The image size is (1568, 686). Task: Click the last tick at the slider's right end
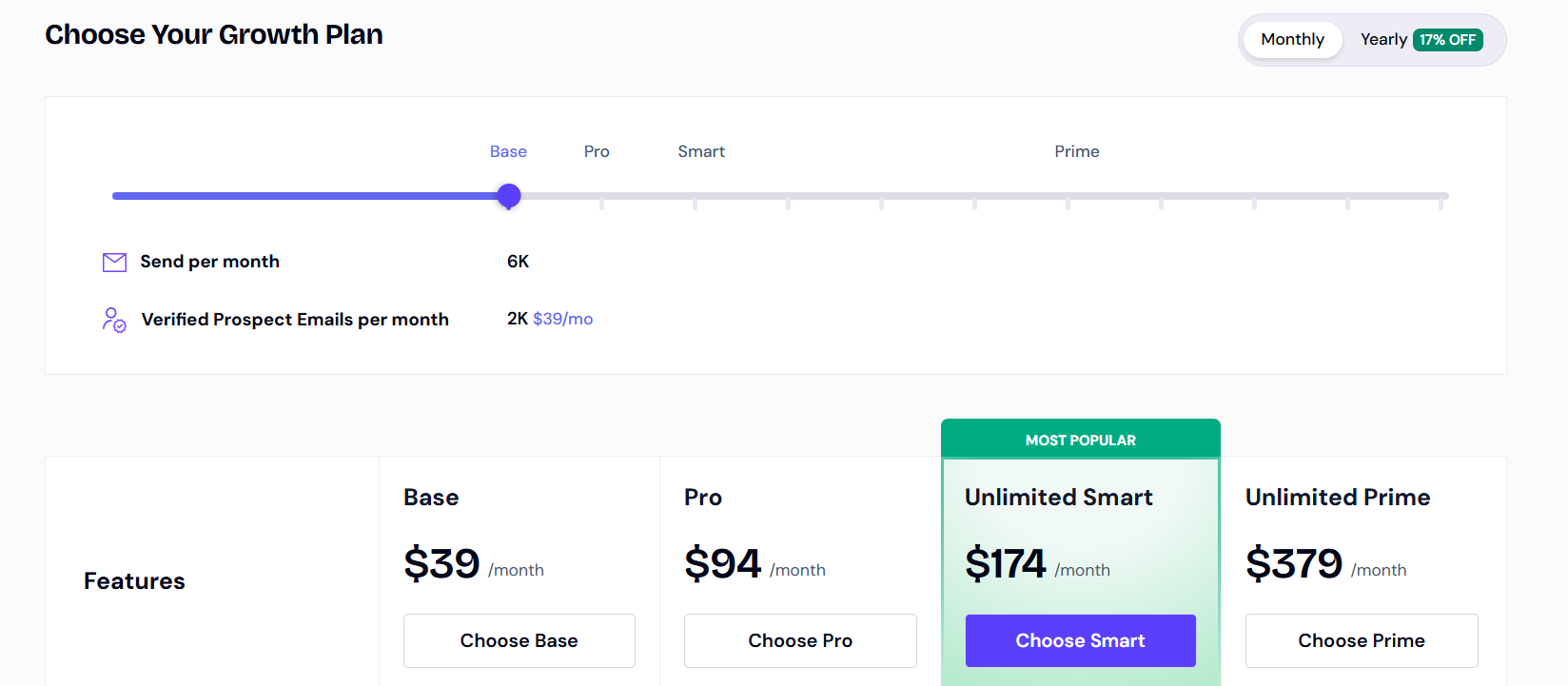coord(1441,203)
